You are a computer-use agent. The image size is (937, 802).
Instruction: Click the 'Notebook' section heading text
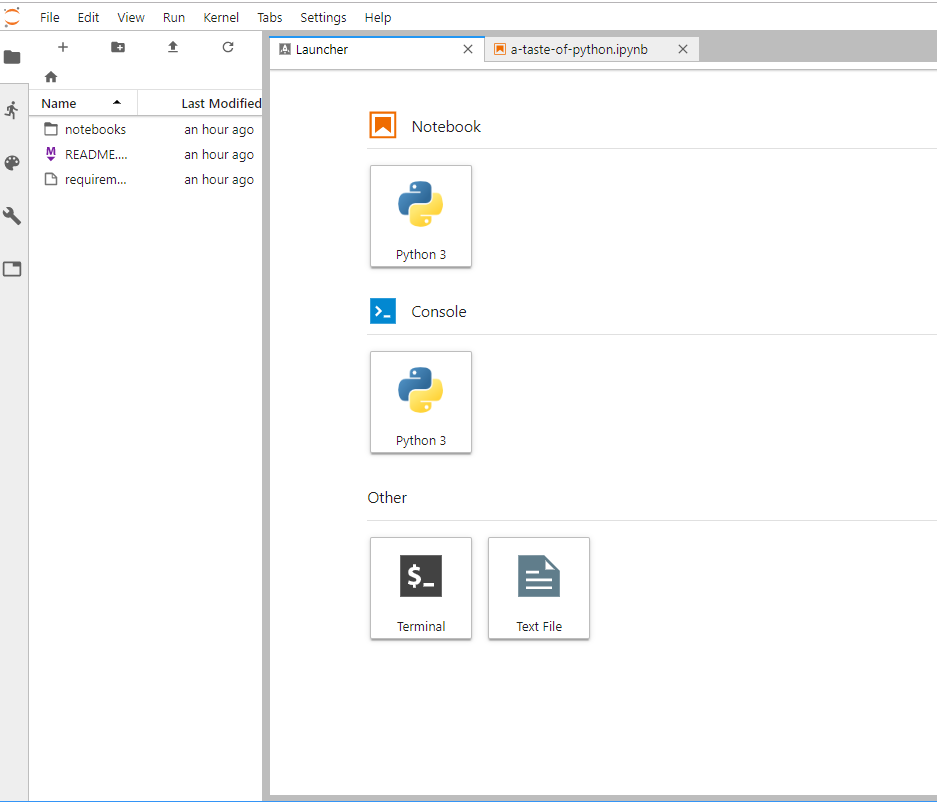[x=446, y=127]
